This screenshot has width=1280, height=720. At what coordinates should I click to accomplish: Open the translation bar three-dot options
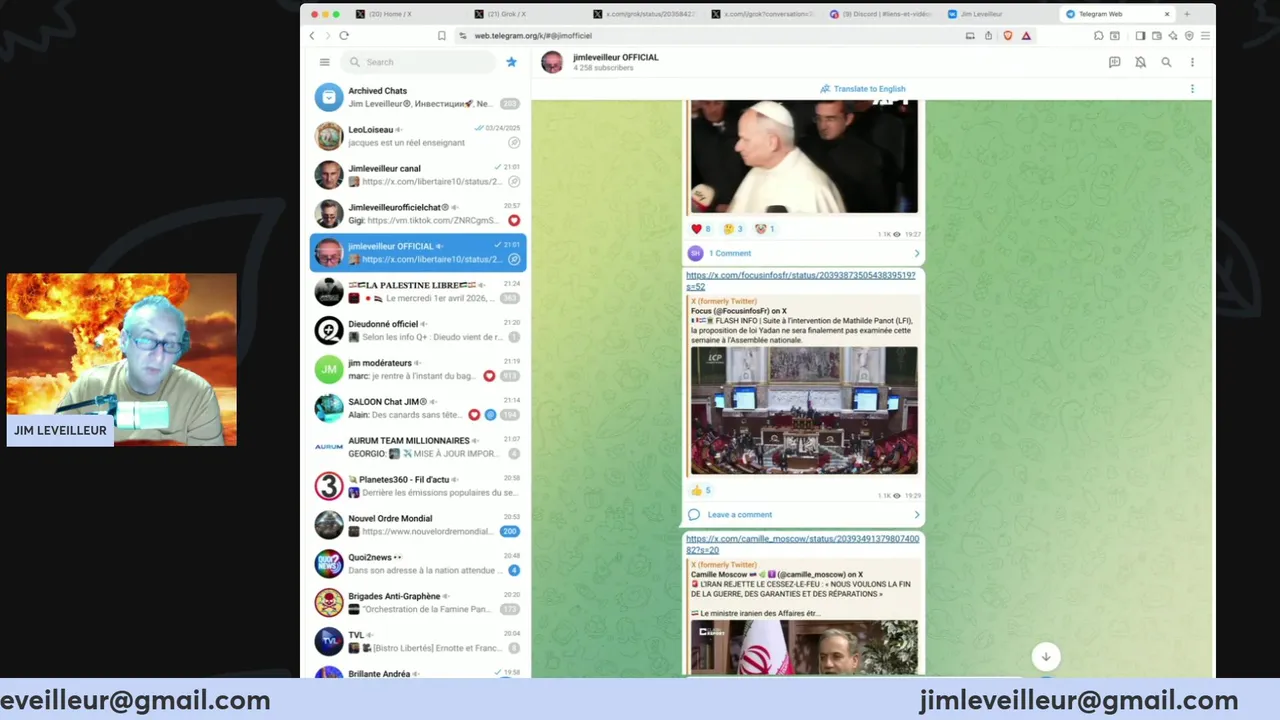1192,89
